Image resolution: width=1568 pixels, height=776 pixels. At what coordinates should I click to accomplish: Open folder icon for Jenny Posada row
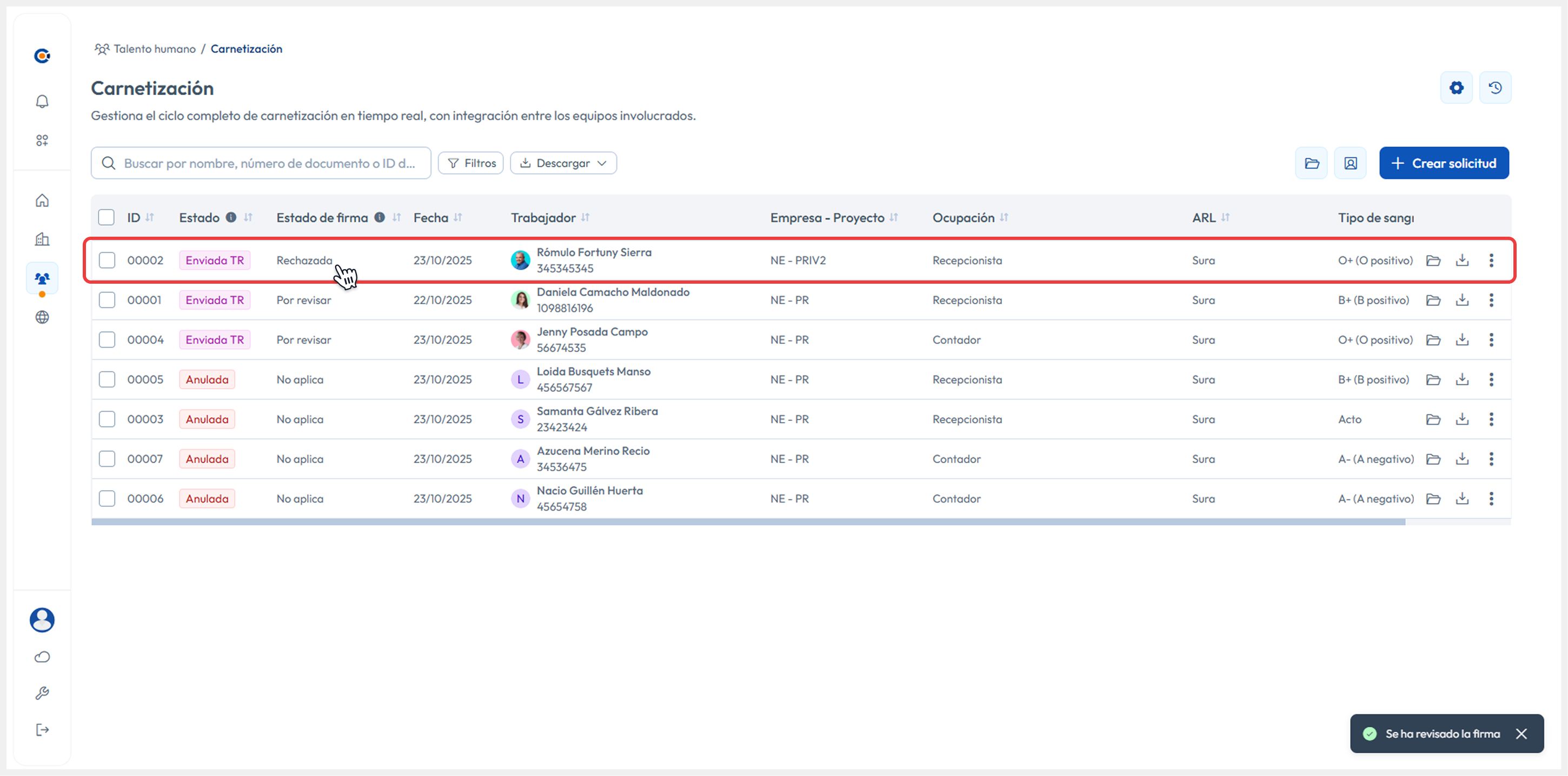click(1433, 339)
